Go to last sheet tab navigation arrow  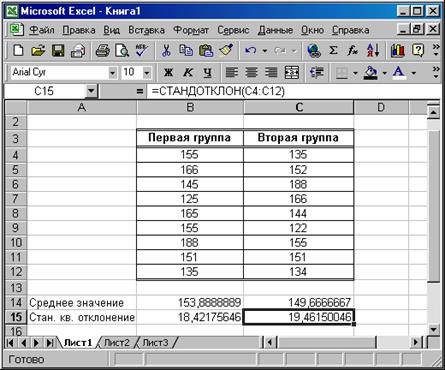50,342
